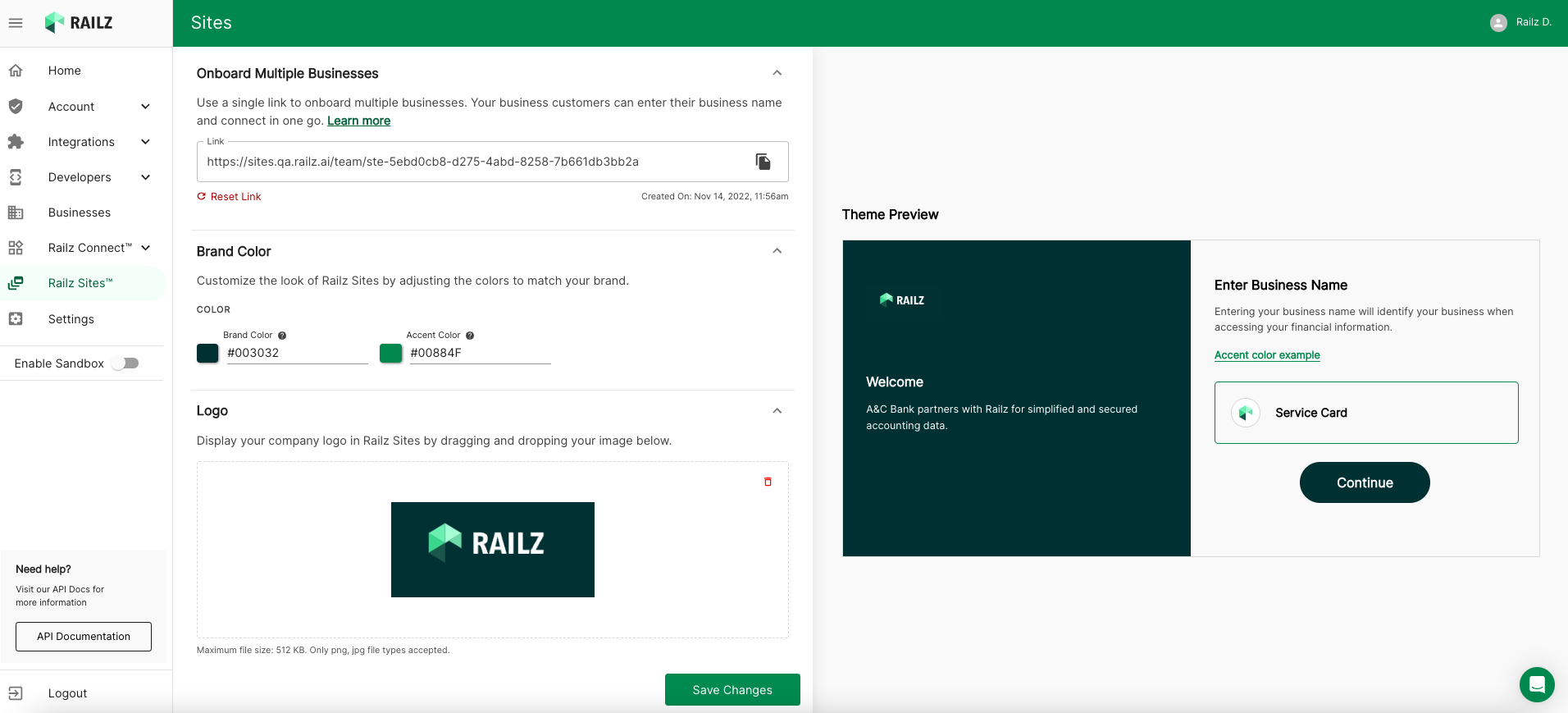Delete the uploaded logo with trash icon

click(768, 482)
